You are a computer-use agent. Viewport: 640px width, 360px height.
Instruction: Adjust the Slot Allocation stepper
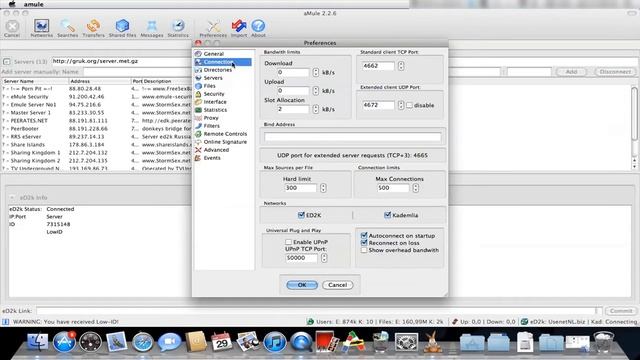click(316, 109)
